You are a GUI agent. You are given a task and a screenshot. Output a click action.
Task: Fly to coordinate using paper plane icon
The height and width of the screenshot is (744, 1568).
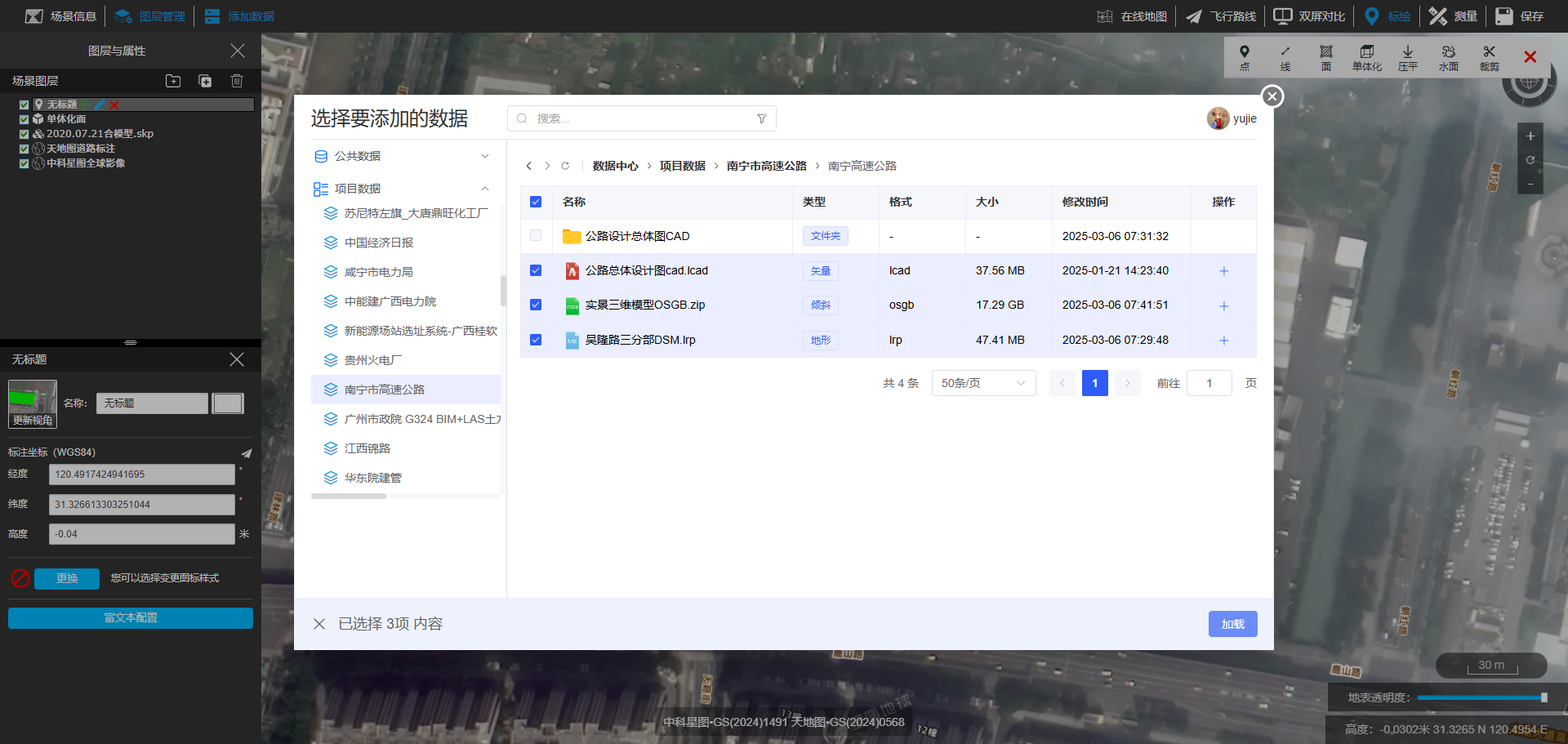246,453
